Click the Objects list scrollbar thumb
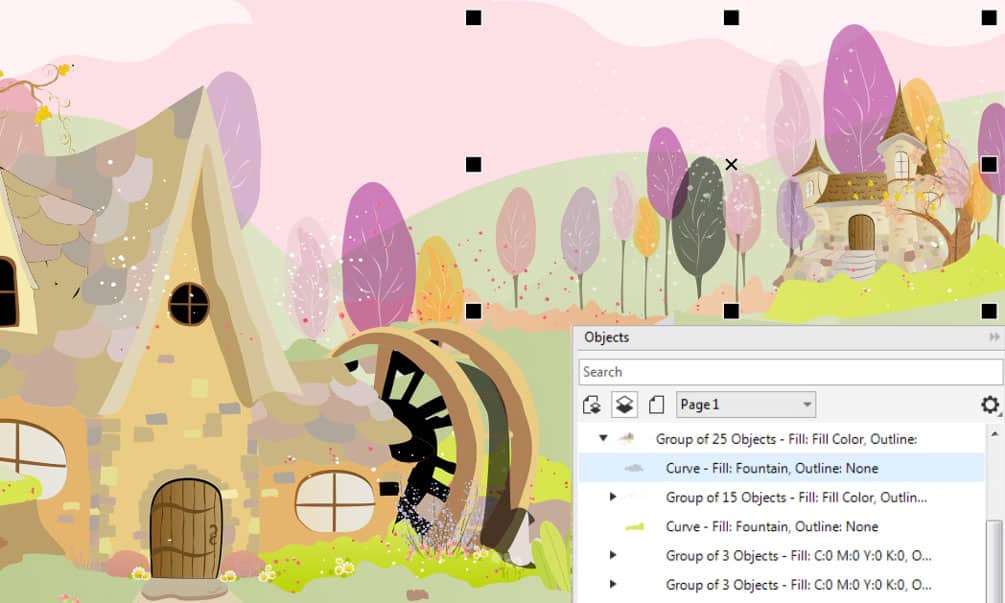The image size is (1005, 603). [994, 561]
